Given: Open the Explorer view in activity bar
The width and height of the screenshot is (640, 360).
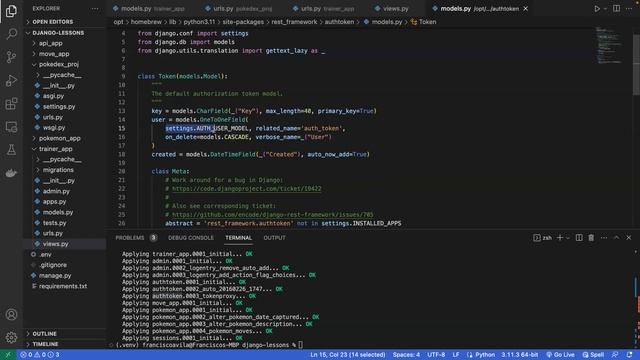Looking at the screenshot, I should pos(11,11).
